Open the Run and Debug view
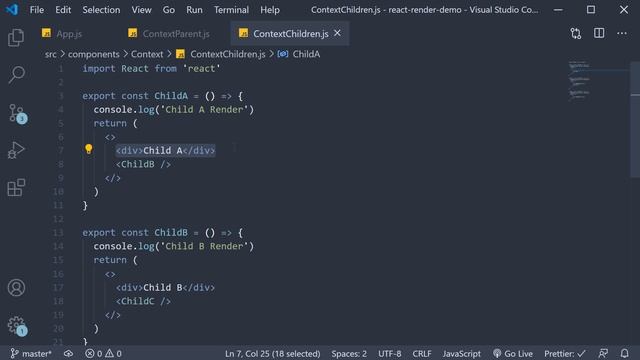Screen dimensions: 640x360 tap(16, 150)
